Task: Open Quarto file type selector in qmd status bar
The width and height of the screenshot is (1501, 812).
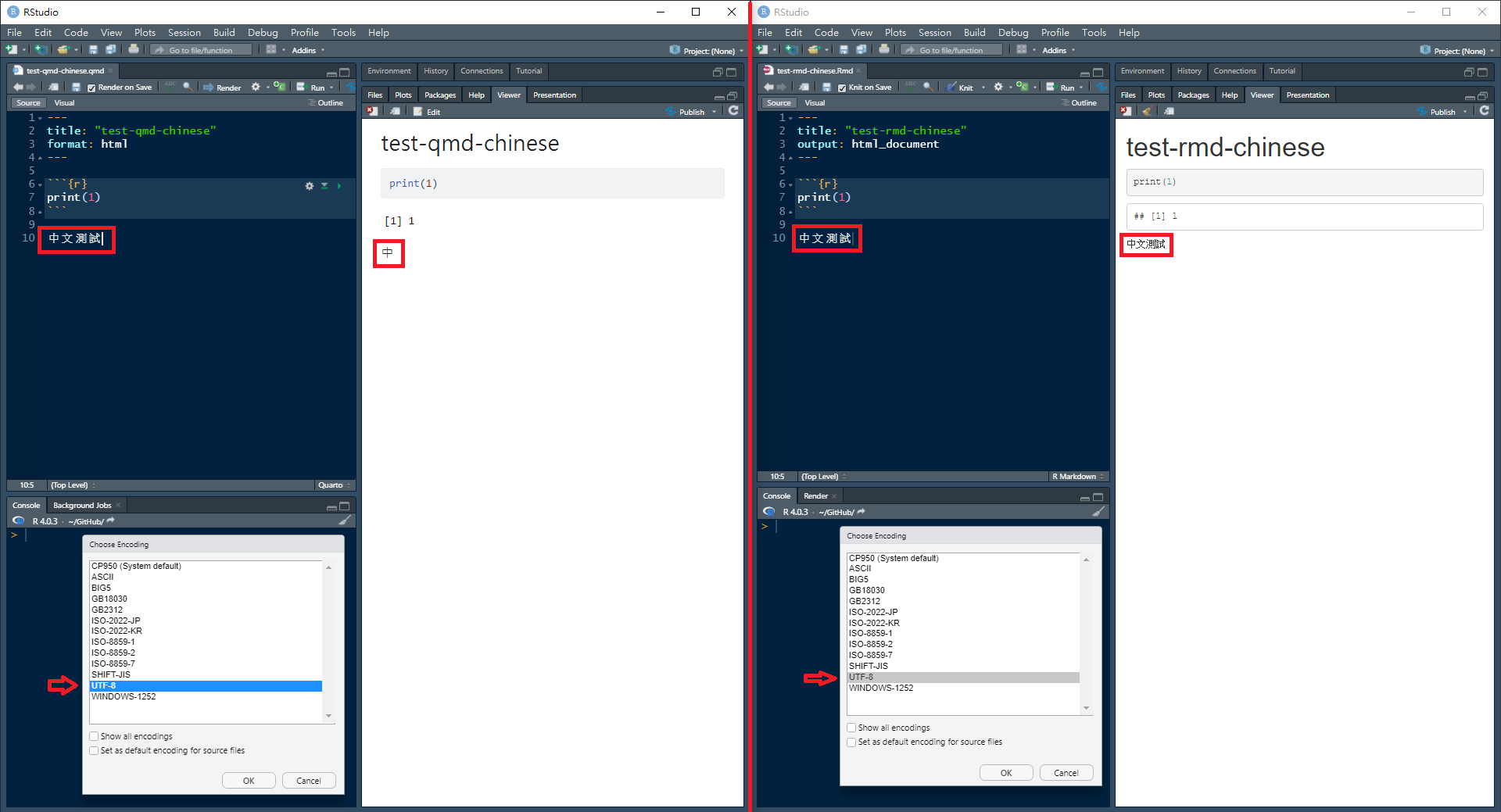Action: tap(334, 485)
